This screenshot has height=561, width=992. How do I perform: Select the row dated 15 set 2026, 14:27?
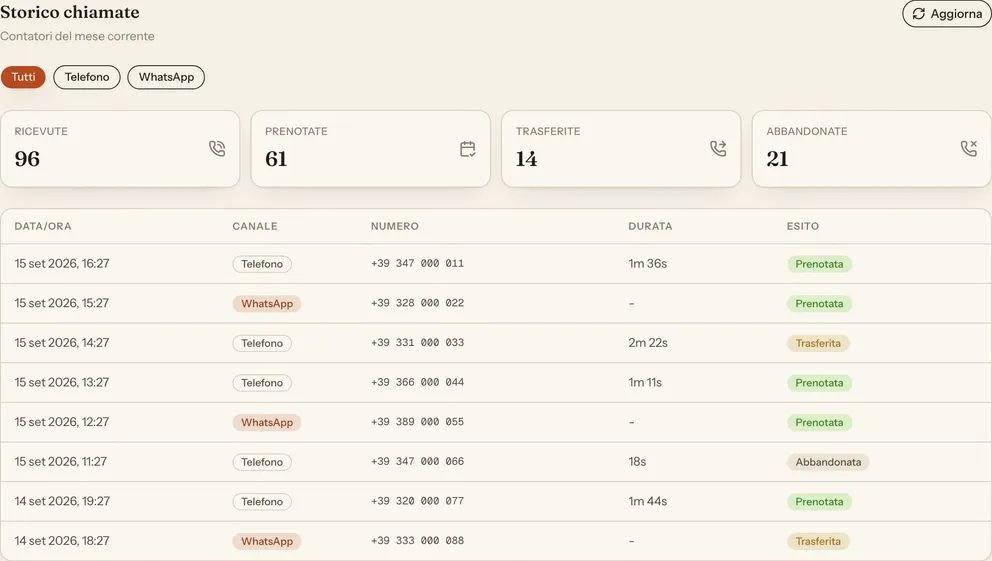[x=496, y=343]
